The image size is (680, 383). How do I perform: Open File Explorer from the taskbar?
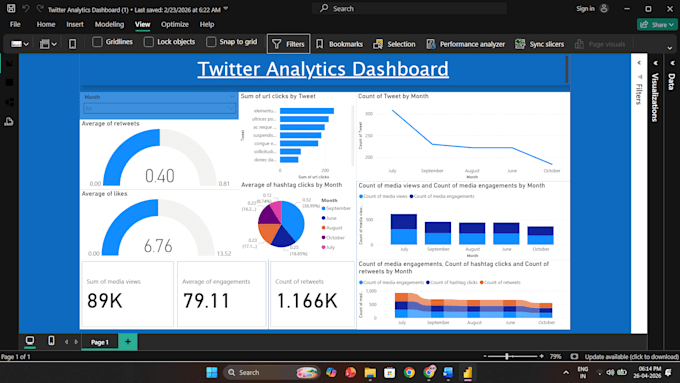pyautogui.click(x=370, y=373)
